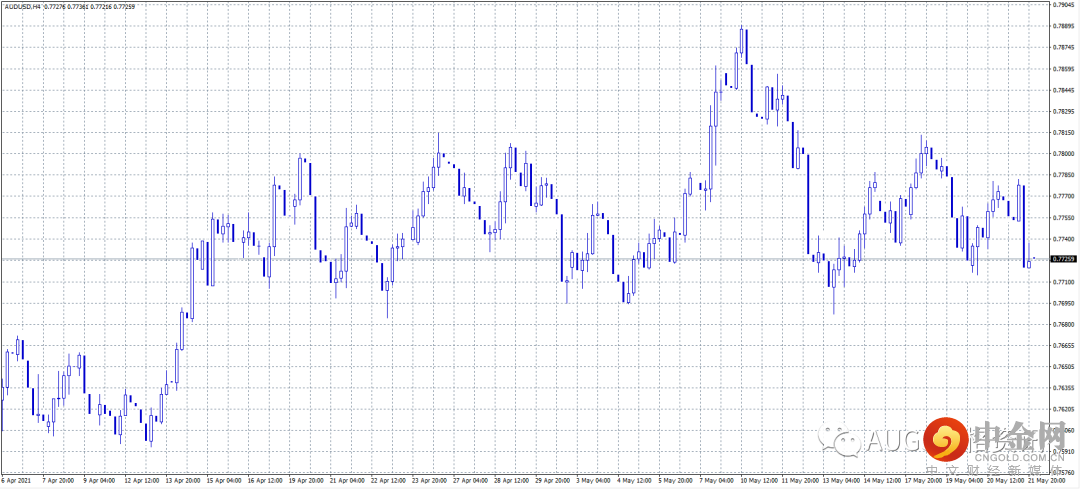The height and width of the screenshot is (489, 1080).
Task: Click the 14 May 12:00 date label
Action: pyautogui.click(x=884, y=479)
